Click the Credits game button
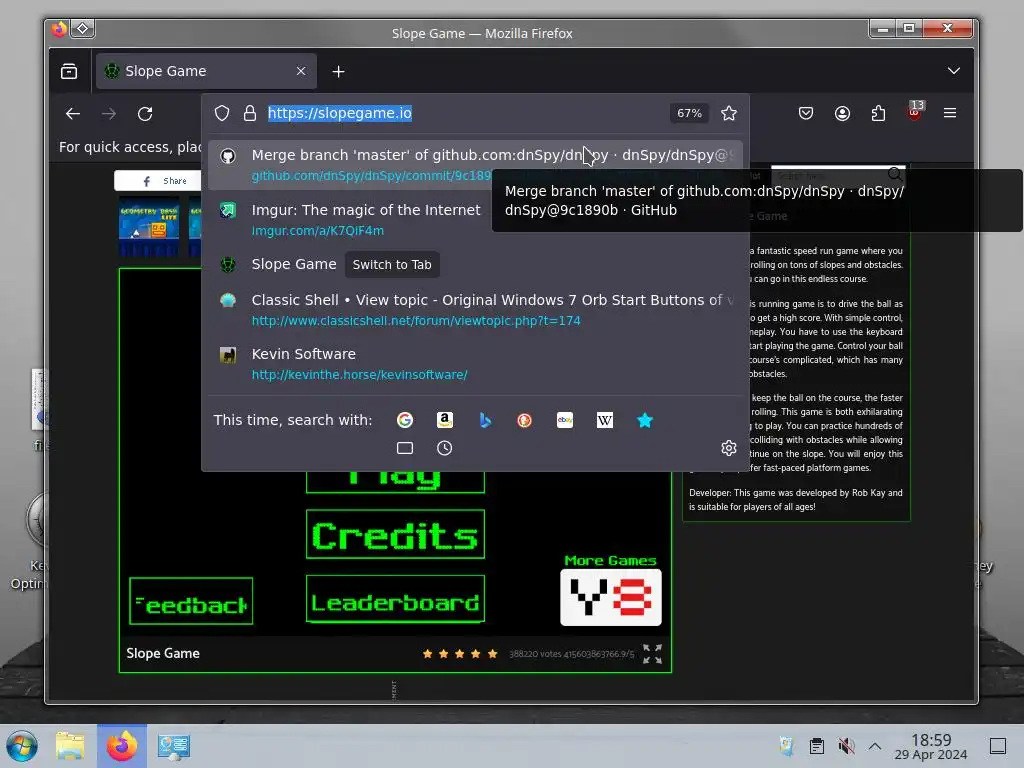Viewport: 1024px width, 768px height. [395, 534]
